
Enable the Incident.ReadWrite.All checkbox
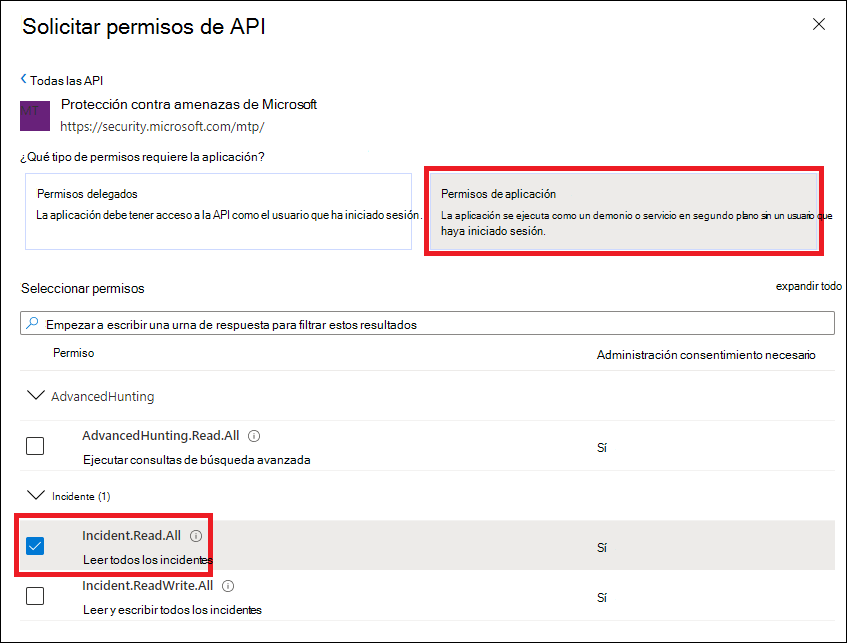pos(35,596)
